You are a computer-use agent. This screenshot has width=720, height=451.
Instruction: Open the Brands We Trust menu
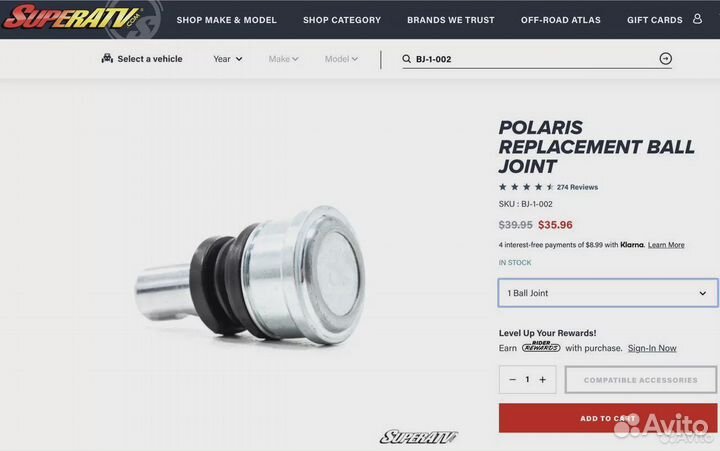(x=450, y=20)
